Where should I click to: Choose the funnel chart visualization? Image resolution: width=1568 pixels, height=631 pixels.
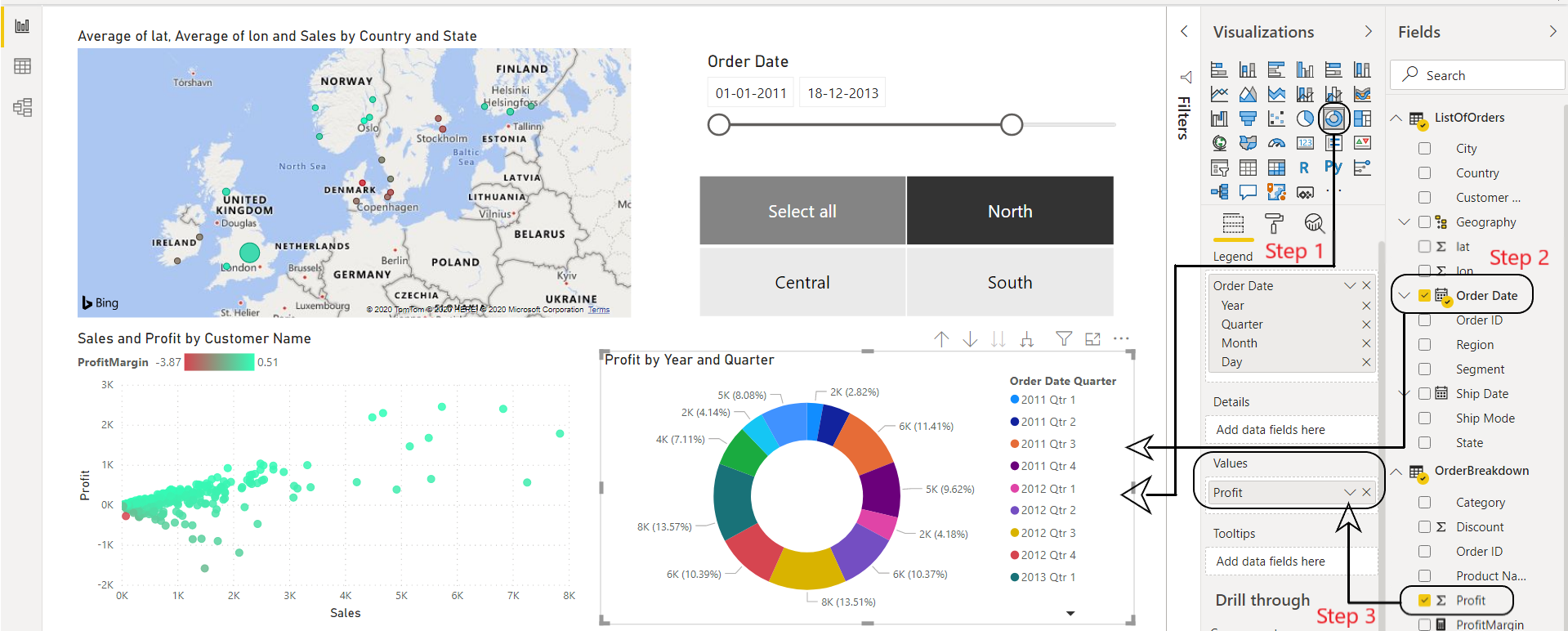pyautogui.click(x=1248, y=119)
